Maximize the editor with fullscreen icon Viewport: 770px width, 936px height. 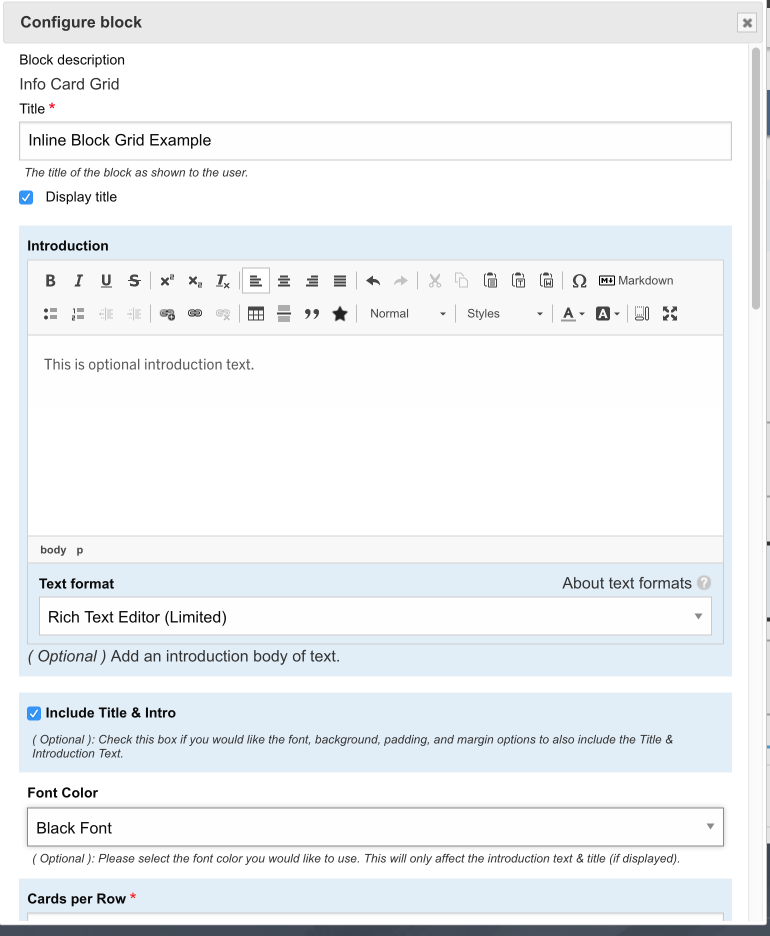(670, 314)
